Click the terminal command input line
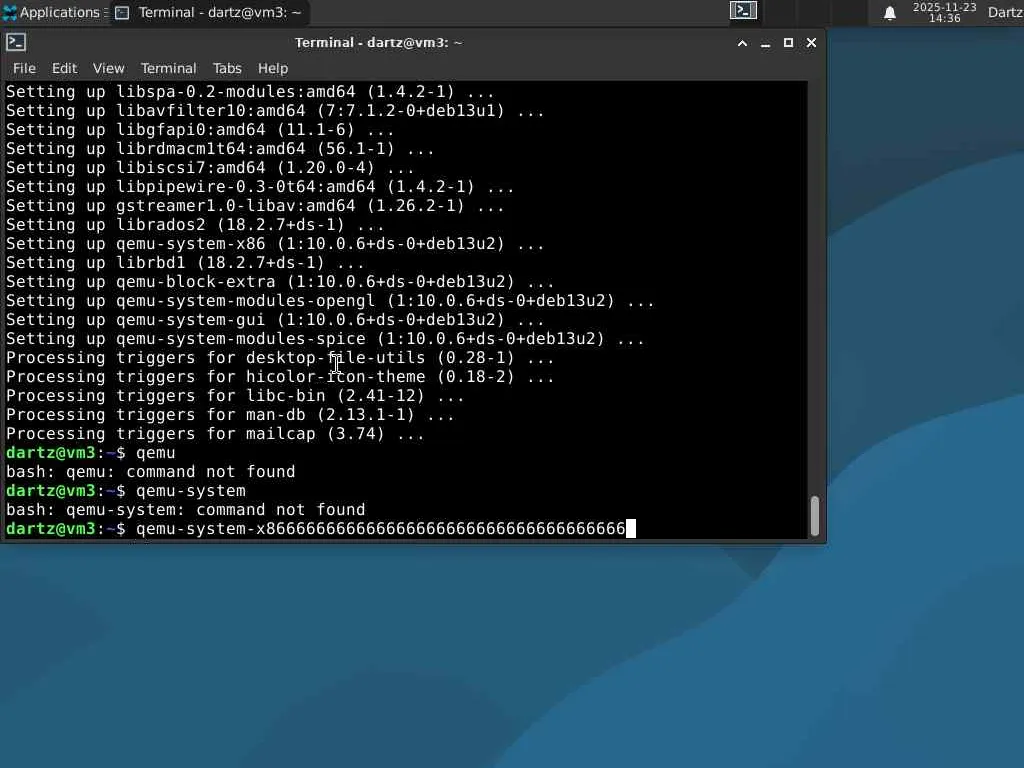1024x768 pixels. click(x=321, y=529)
